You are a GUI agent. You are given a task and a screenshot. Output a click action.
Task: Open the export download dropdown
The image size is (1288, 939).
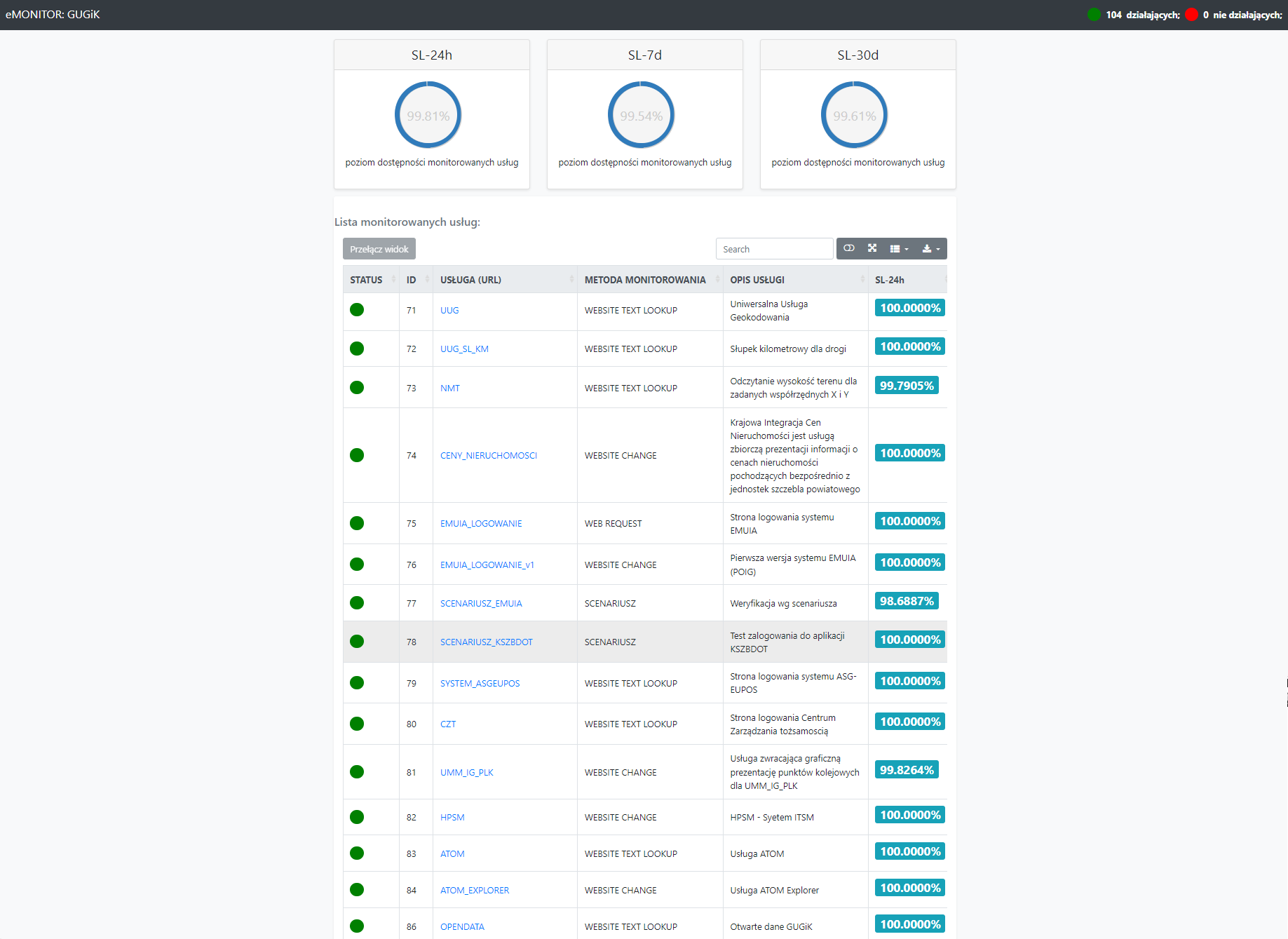pyautogui.click(x=931, y=248)
